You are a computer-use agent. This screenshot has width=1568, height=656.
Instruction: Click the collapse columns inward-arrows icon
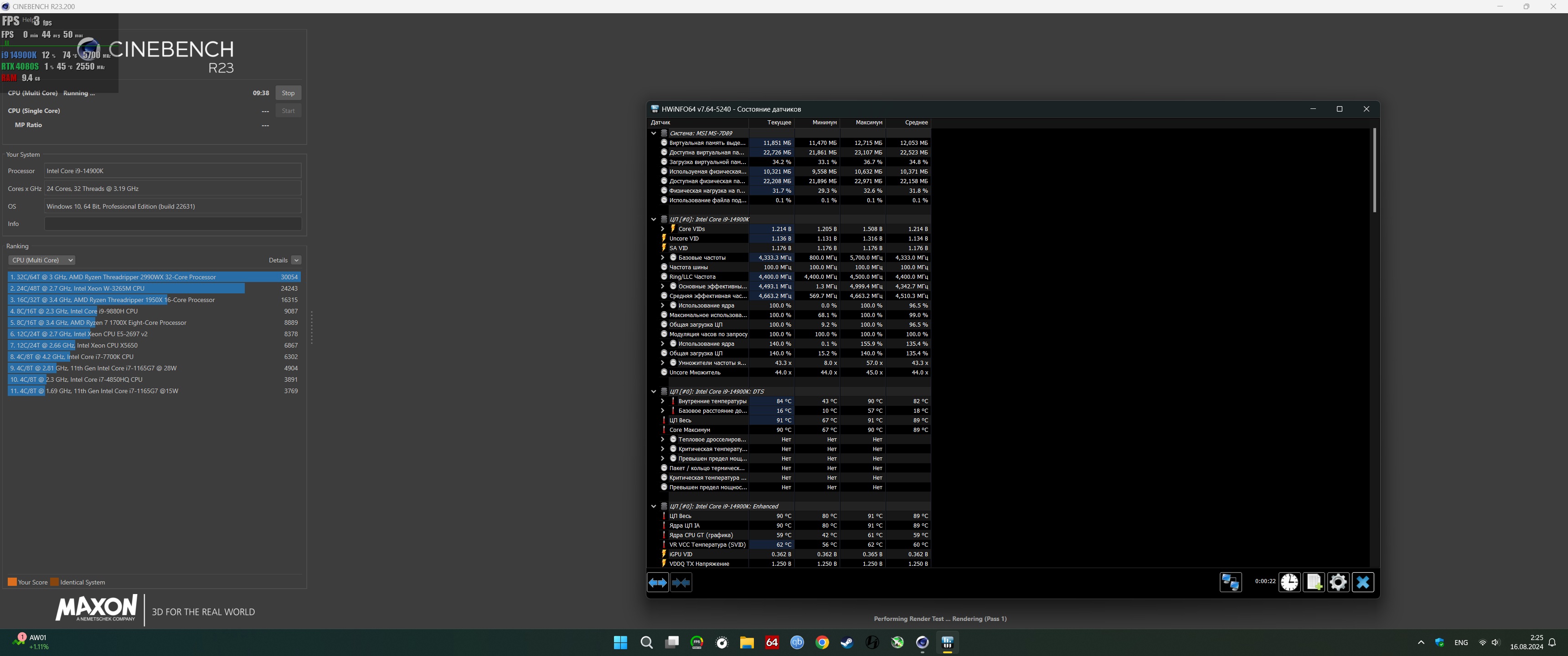[681, 582]
